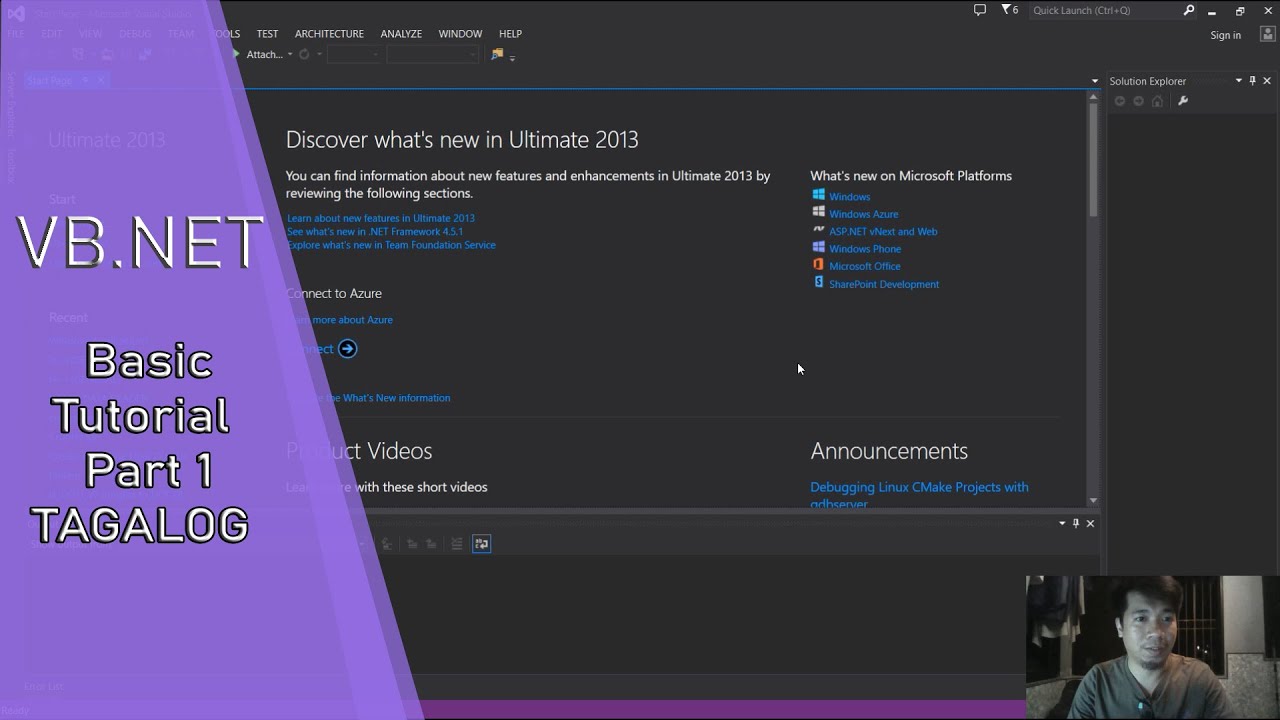
Task: Open the first empty toolbar combo box
Action: coord(353,54)
